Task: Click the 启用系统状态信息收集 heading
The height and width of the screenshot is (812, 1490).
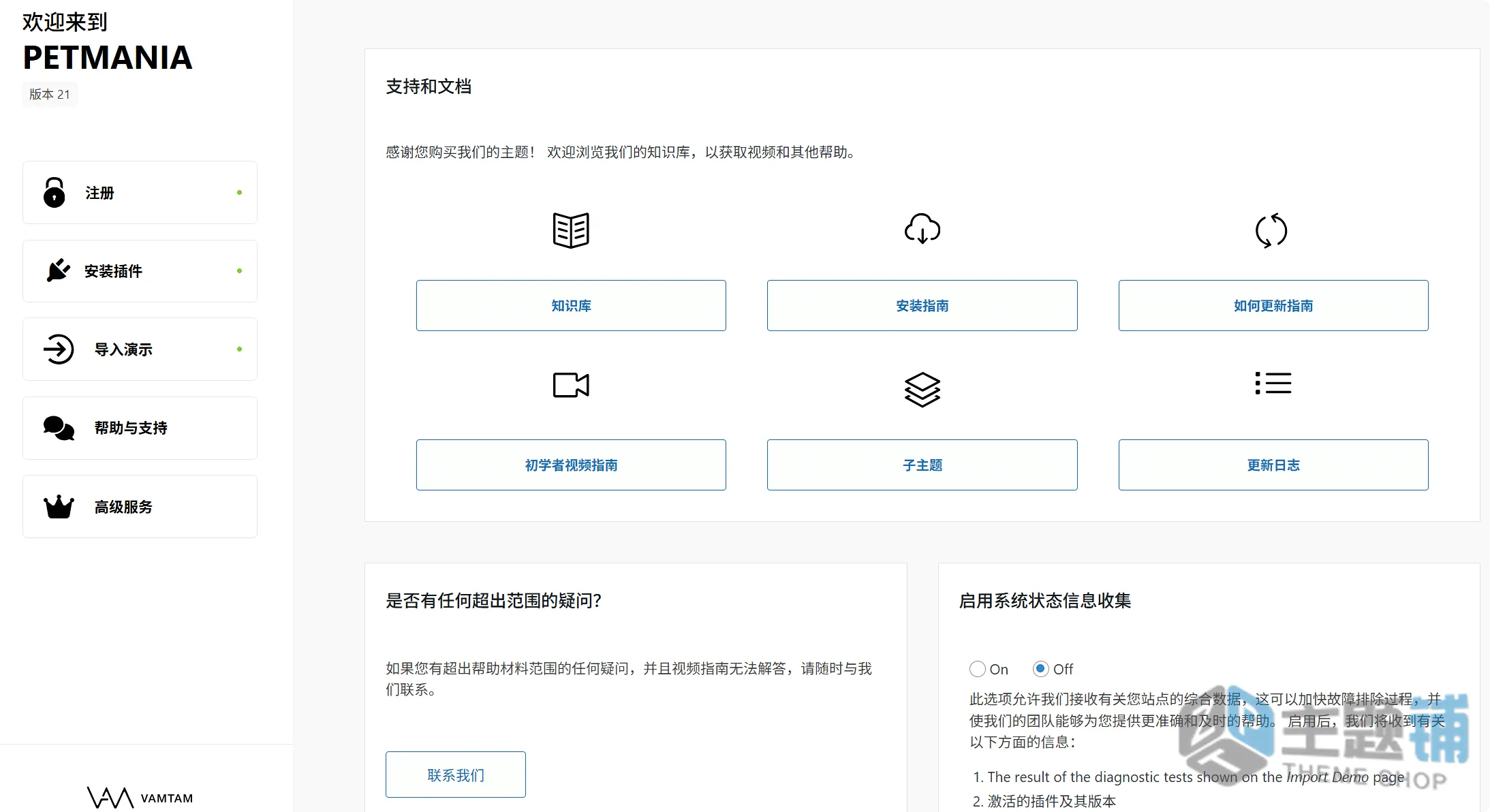Action: 1045,601
